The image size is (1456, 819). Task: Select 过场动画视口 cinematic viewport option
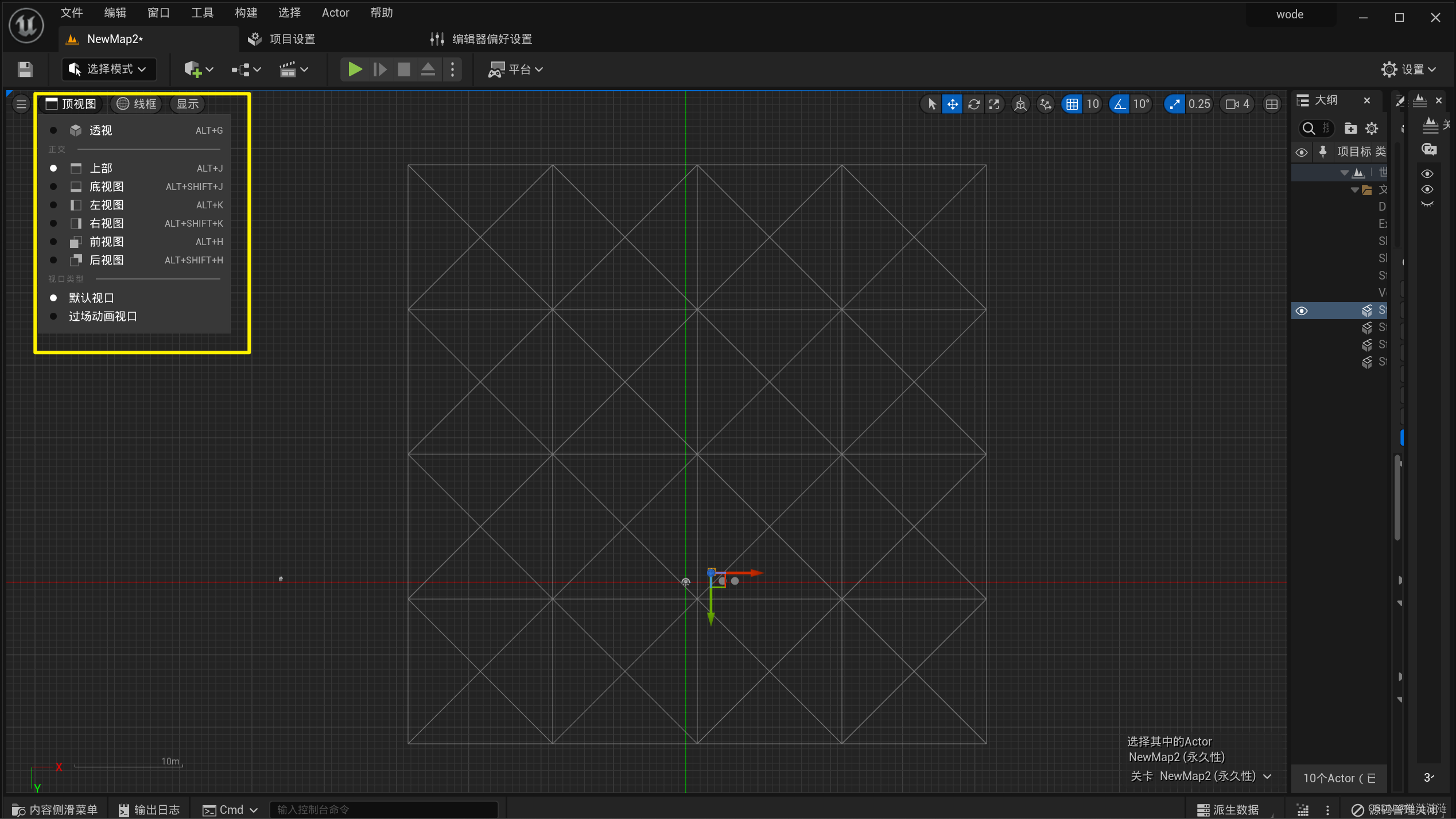coord(136,316)
